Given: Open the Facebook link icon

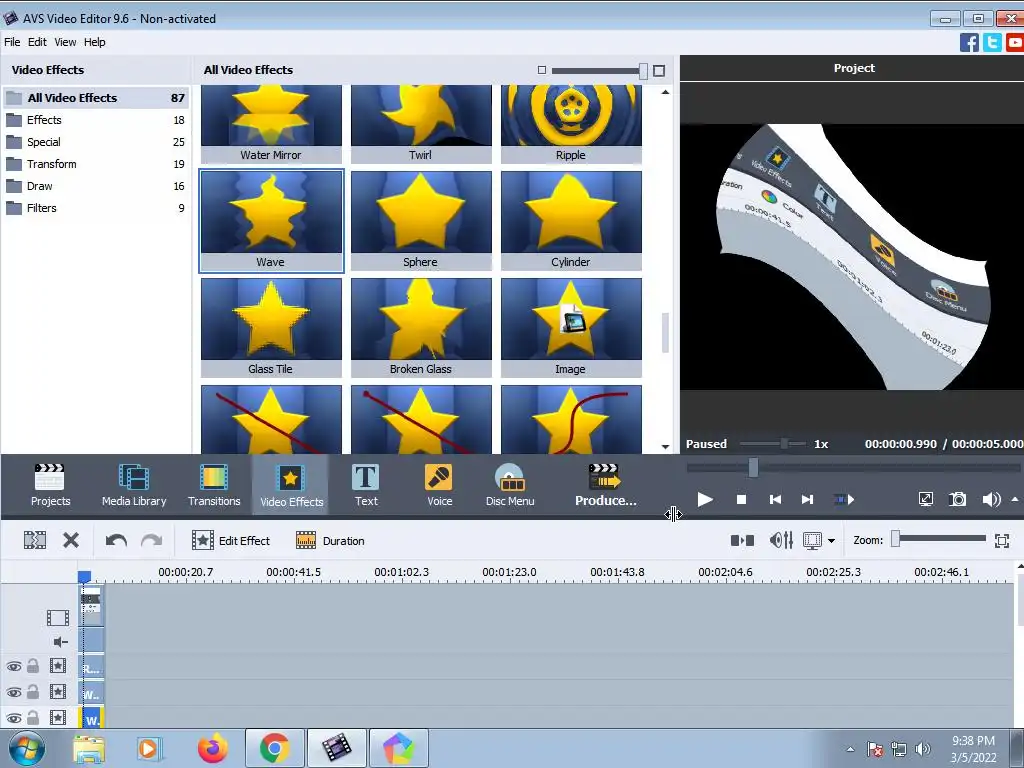Looking at the screenshot, I should click(969, 42).
